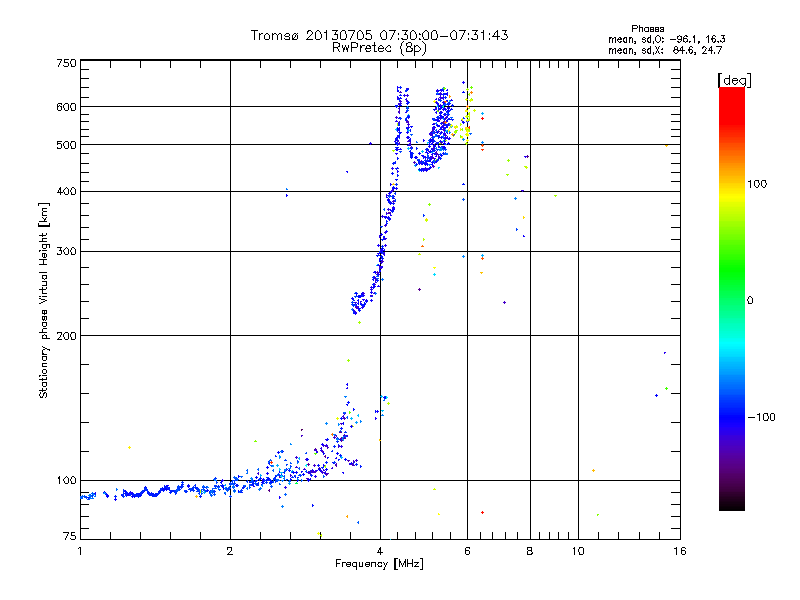Click the phase colorbar strip
The image size is (800, 600).
click(x=732, y=299)
